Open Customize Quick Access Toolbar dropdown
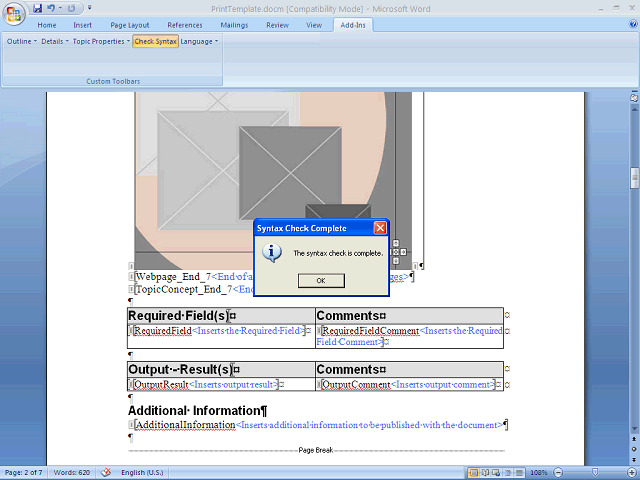The width and height of the screenshot is (640, 480). pos(89,8)
